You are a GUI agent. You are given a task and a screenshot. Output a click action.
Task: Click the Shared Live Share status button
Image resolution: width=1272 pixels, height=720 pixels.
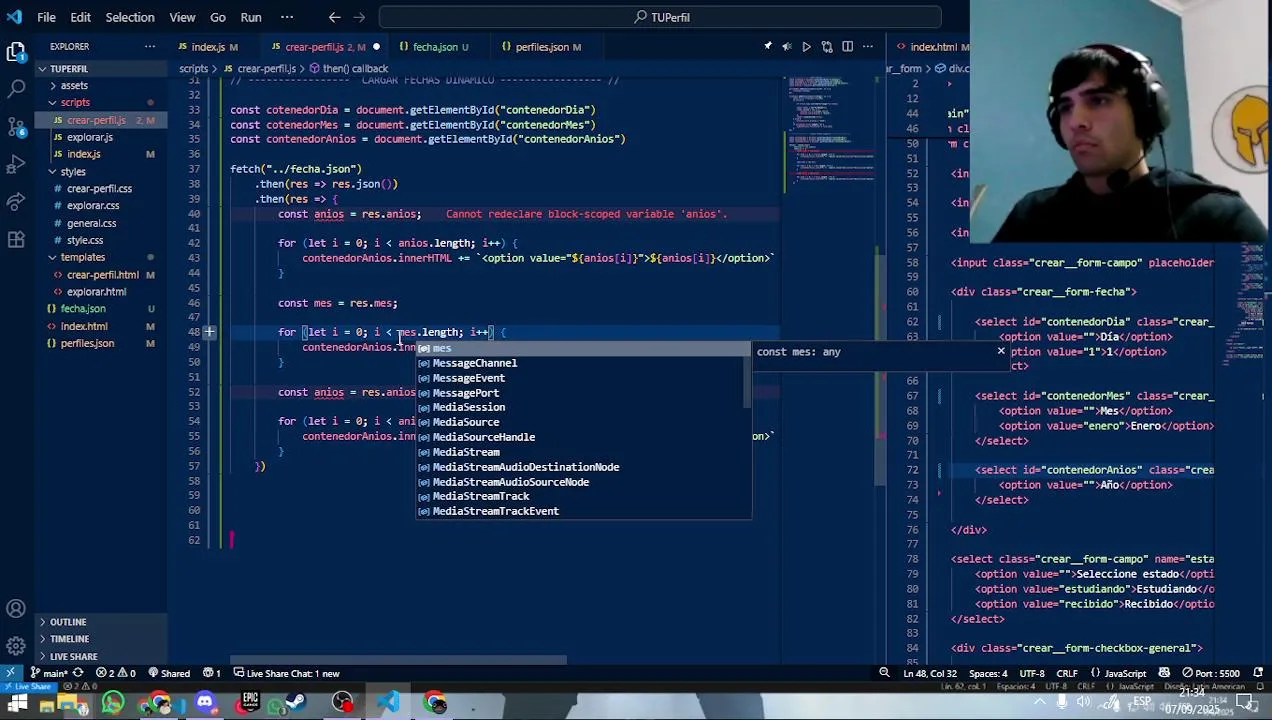click(168, 673)
